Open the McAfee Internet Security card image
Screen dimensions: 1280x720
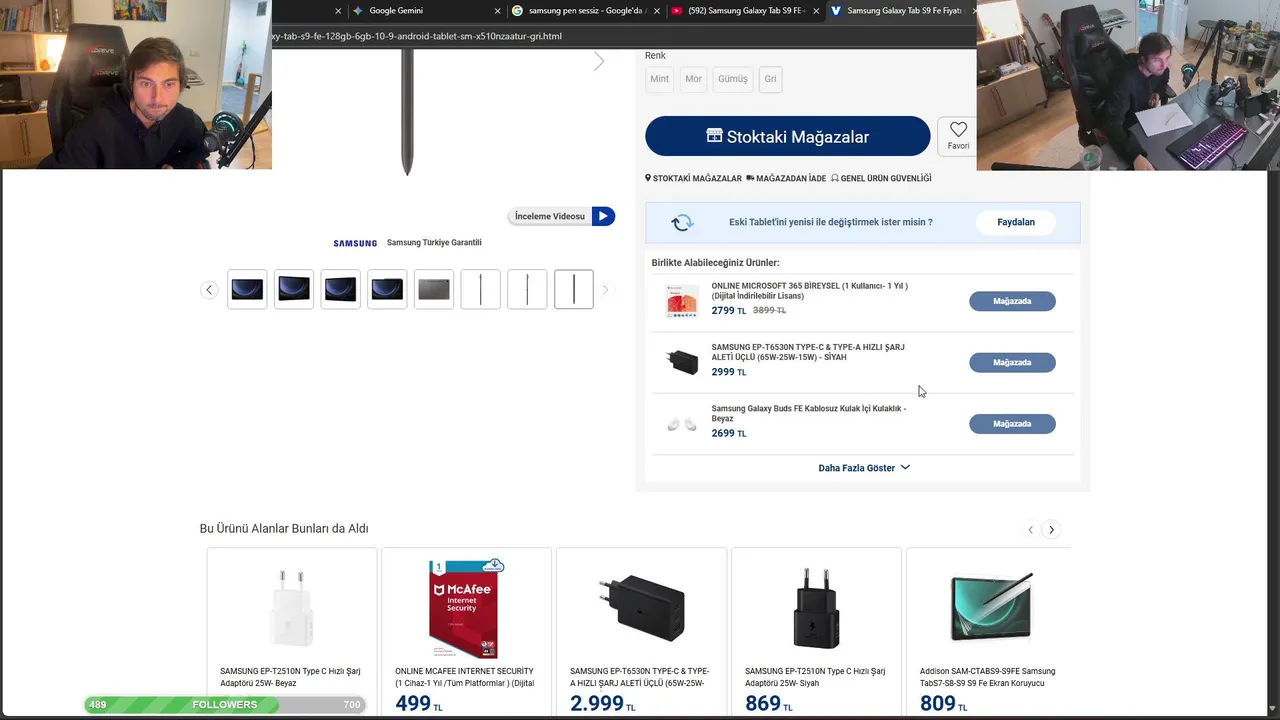(465, 608)
